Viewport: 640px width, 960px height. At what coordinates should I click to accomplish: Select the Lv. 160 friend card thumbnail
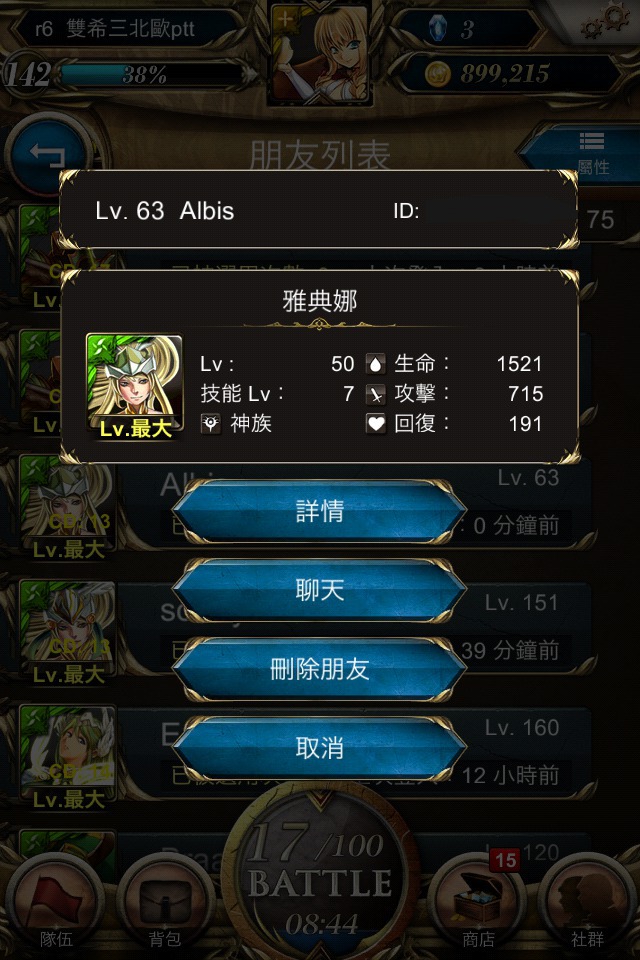67,756
